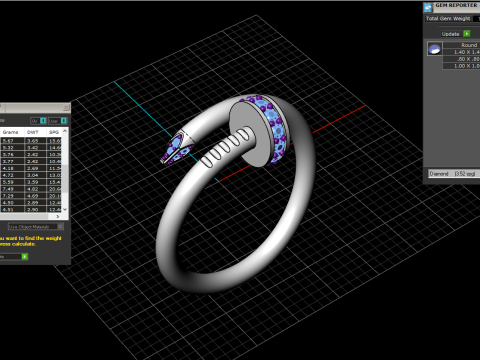Select the 4.18 grams table row
This screenshot has width=480, height=360.
(x=31, y=168)
